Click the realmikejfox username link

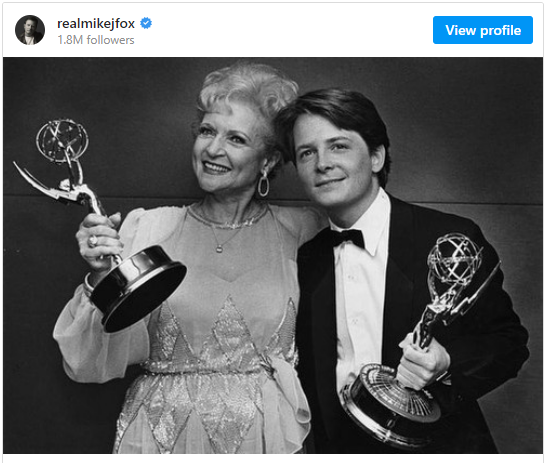pos(96,24)
